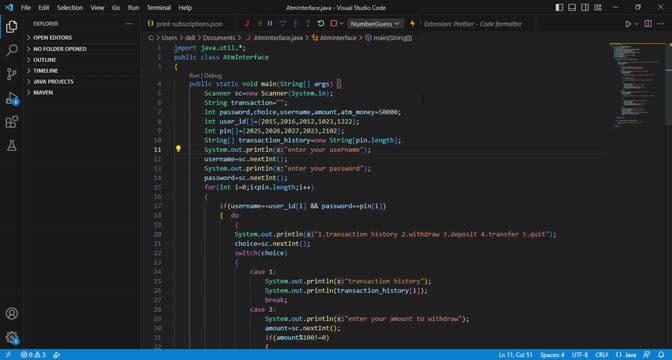672x360 pixels.
Task: Open the Explorer view in activity bar
Action: point(12,27)
